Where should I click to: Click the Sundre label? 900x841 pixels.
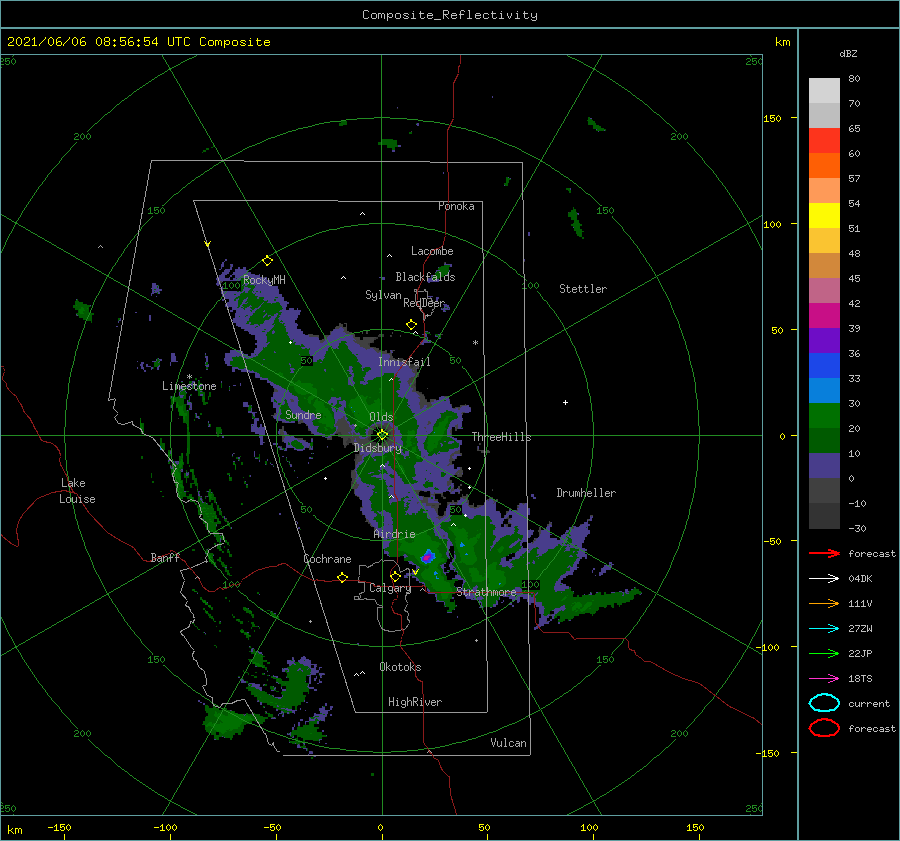(x=303, y=414)
